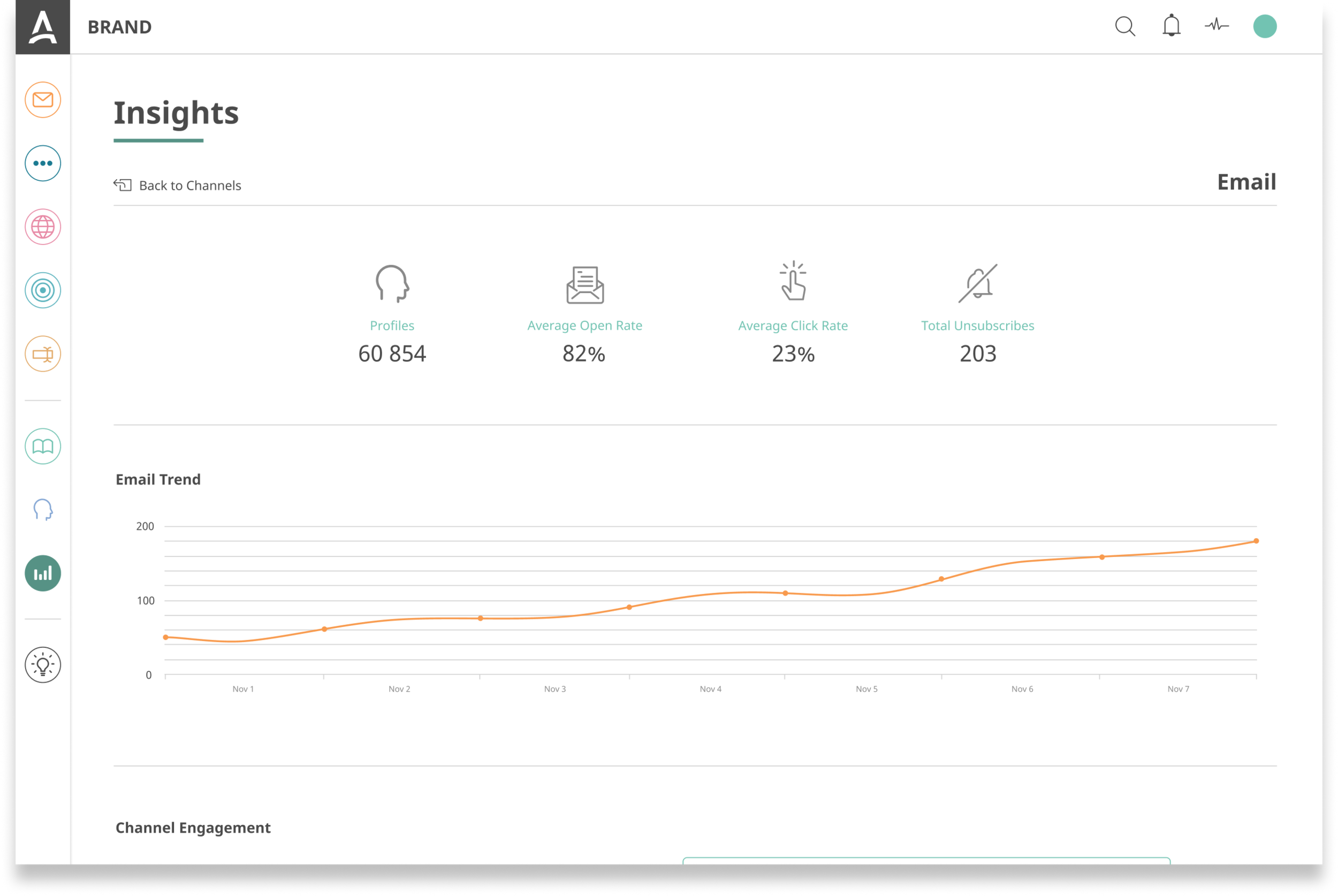Open the open-book library sidebar icon
The height and width of the screenshot is (896, 1338).
click(43, 446)
